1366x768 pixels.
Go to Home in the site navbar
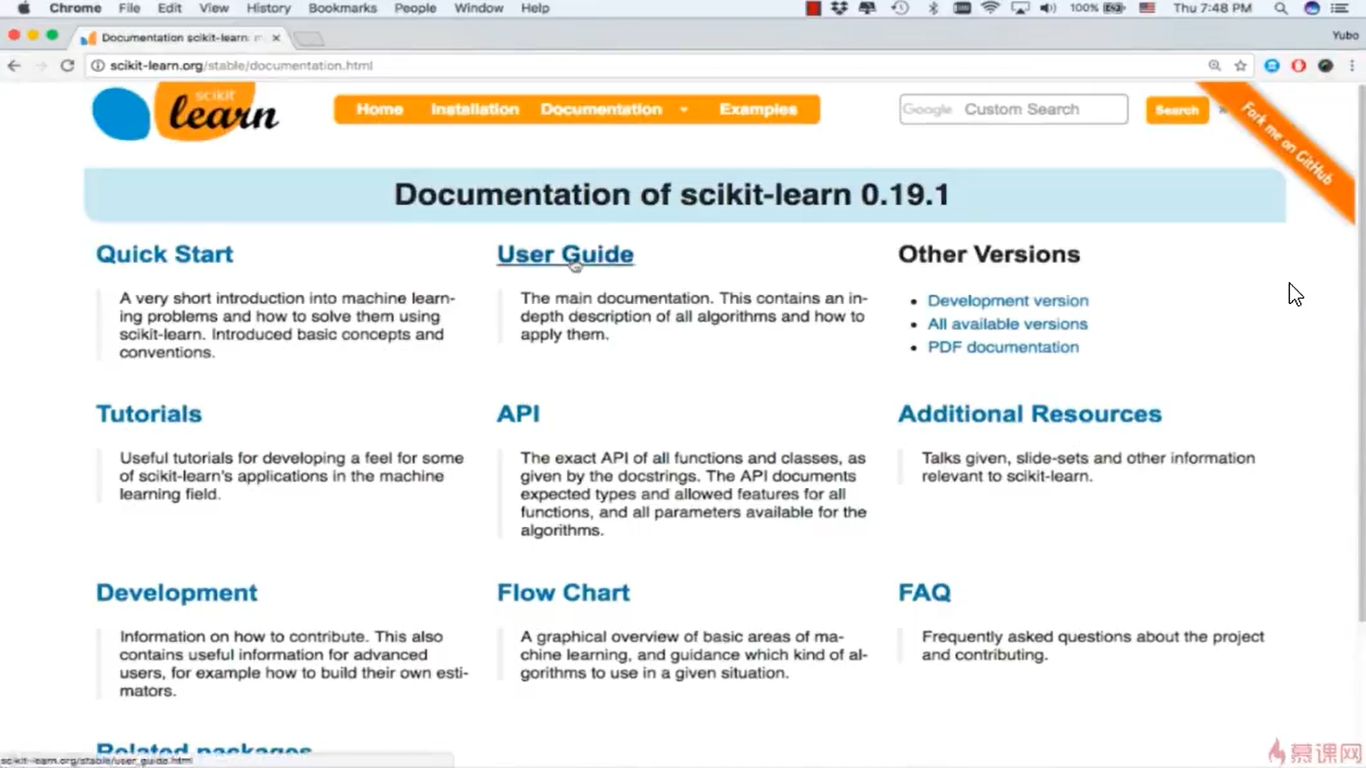coord(380,110)
